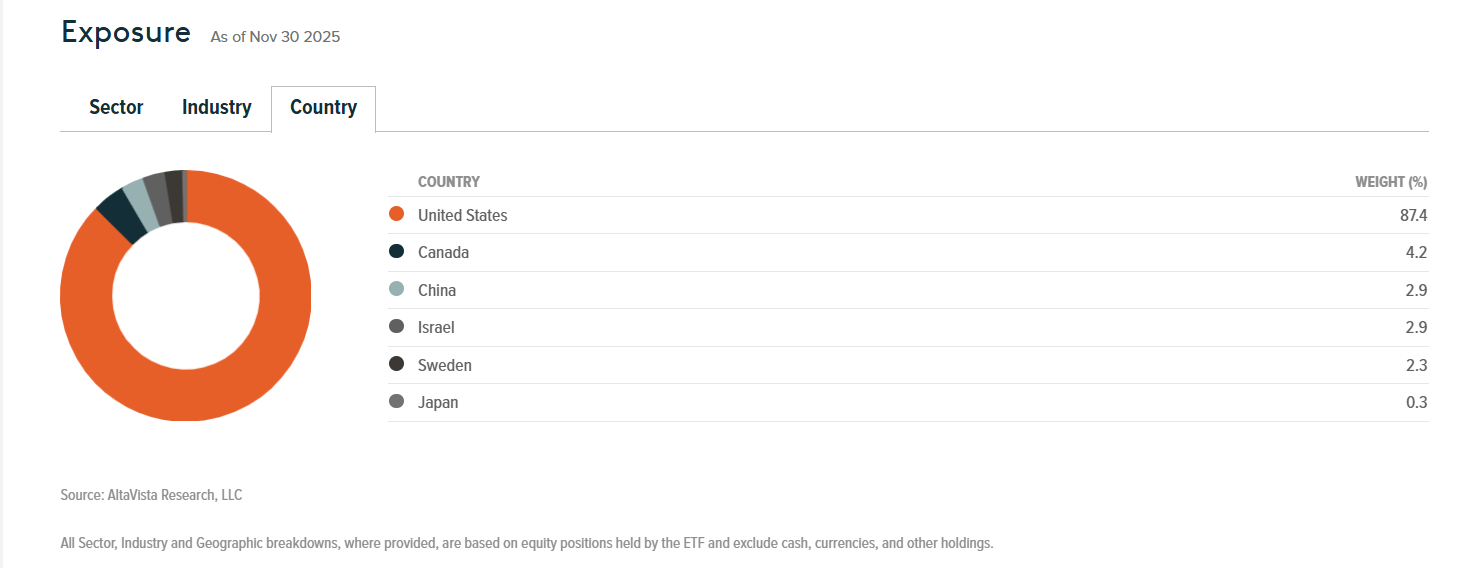Click the COUNTRY column header
The width and height of the screenshot is (1484, 568).
pyautogui.click(x=448, y=182)
